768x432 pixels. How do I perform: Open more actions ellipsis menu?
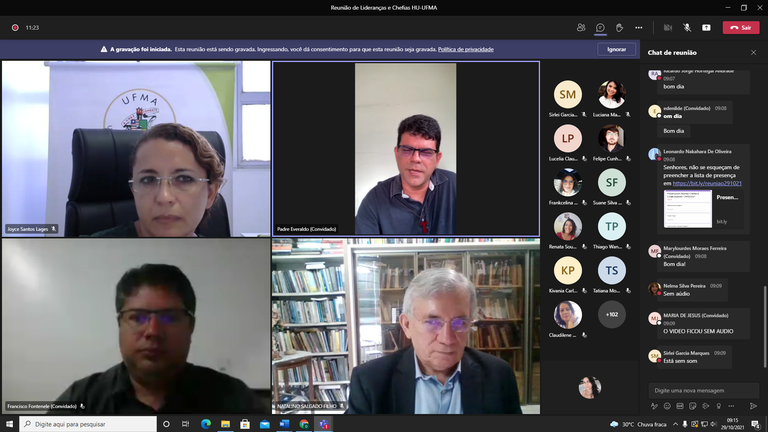639,28
